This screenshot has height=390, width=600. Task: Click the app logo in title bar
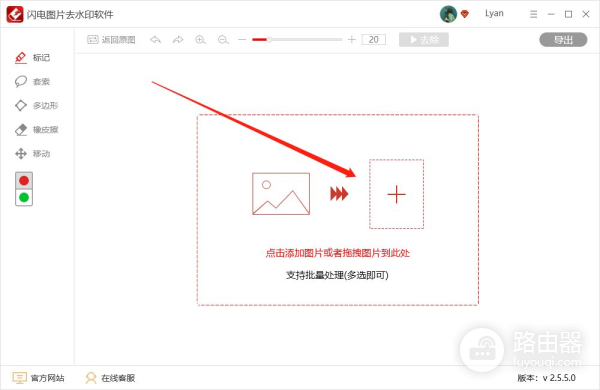pos(15,15)
